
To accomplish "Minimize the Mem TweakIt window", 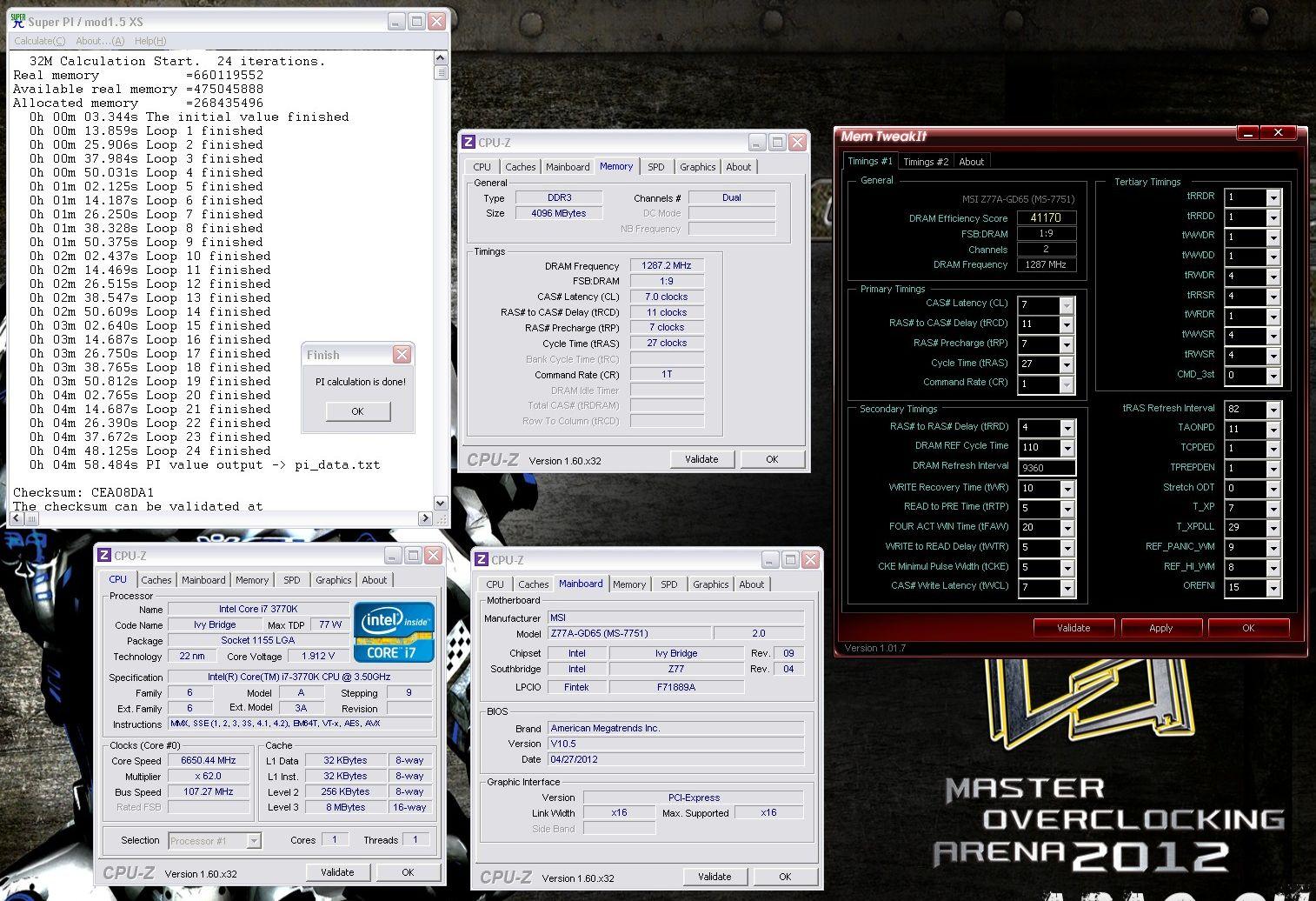I will (x=1248, y=132).
